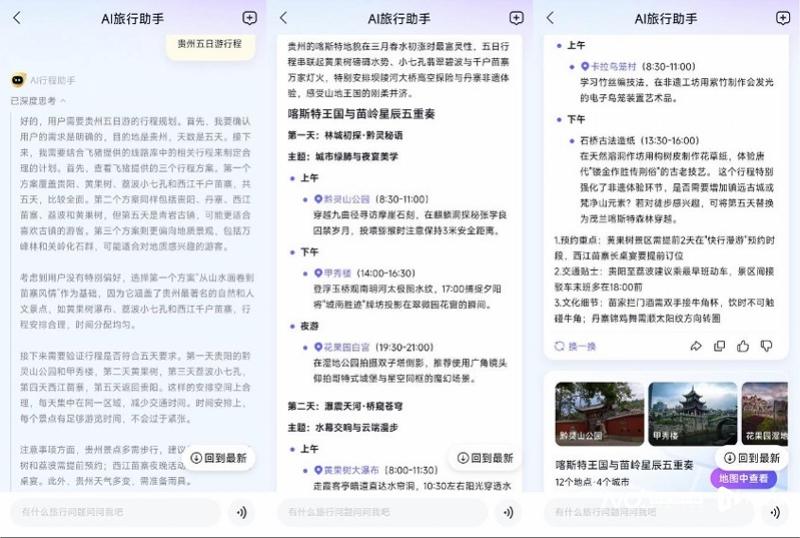
Task: Focus the input field under the day-two itinerary
Action: [382, 512]
